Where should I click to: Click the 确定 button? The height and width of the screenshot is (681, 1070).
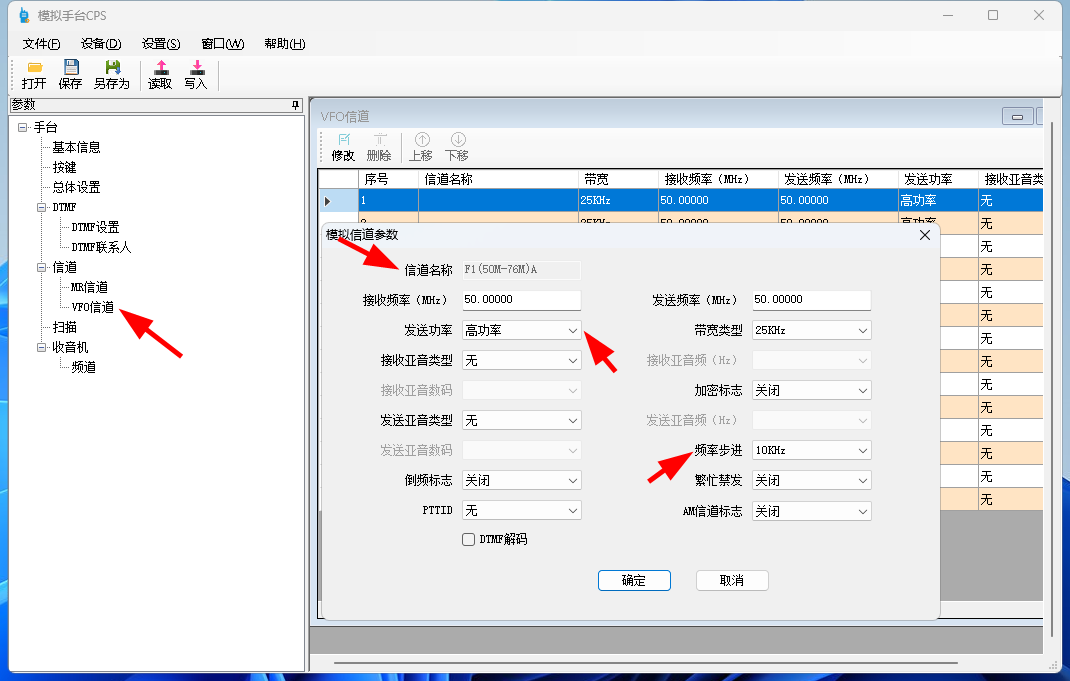tap(634, 581)
